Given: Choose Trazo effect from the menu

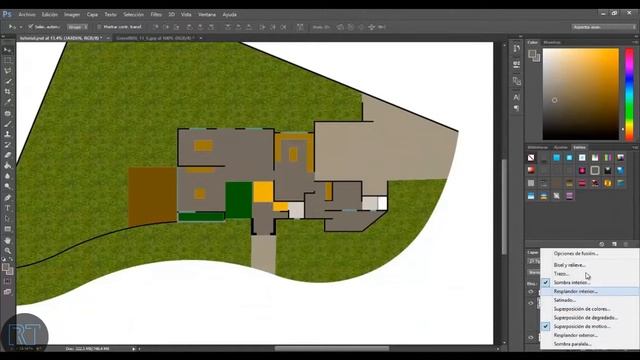Looking at the screenshot, I should pyautogui.click(x=590, y=274).
